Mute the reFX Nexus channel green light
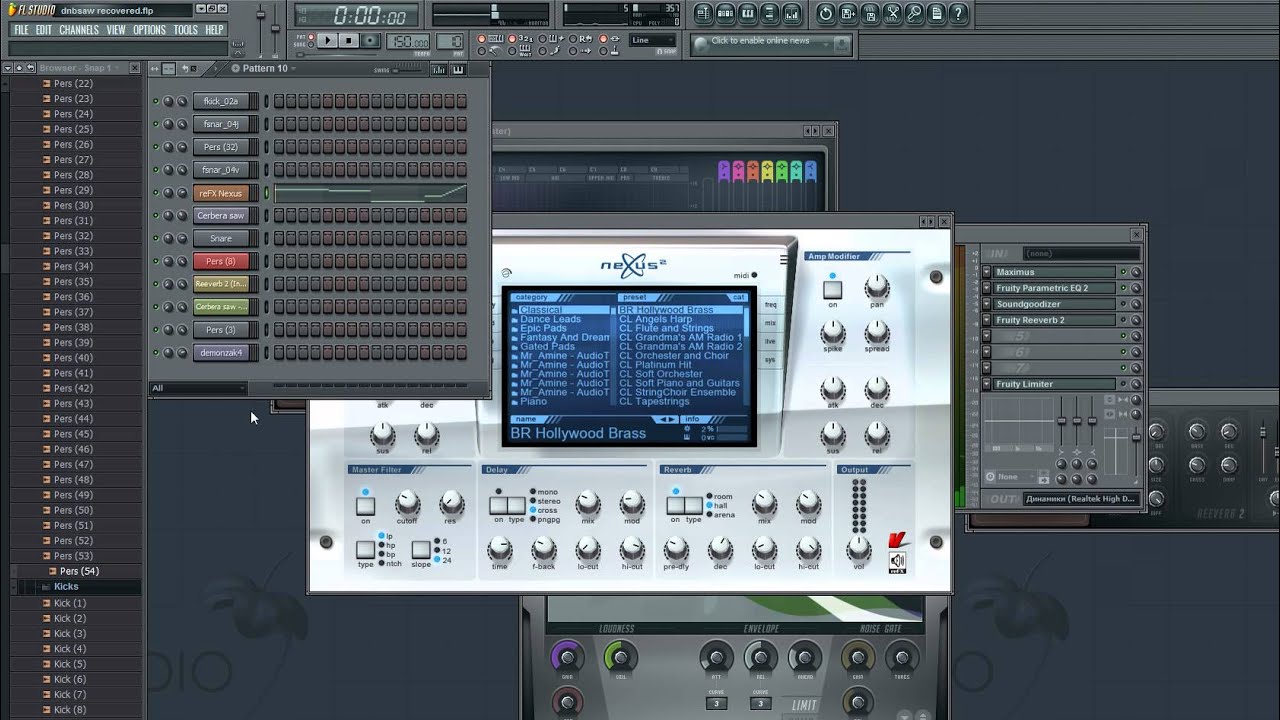Image resolution: width=1280 pixels, height=720 pixels. point(155,193)
